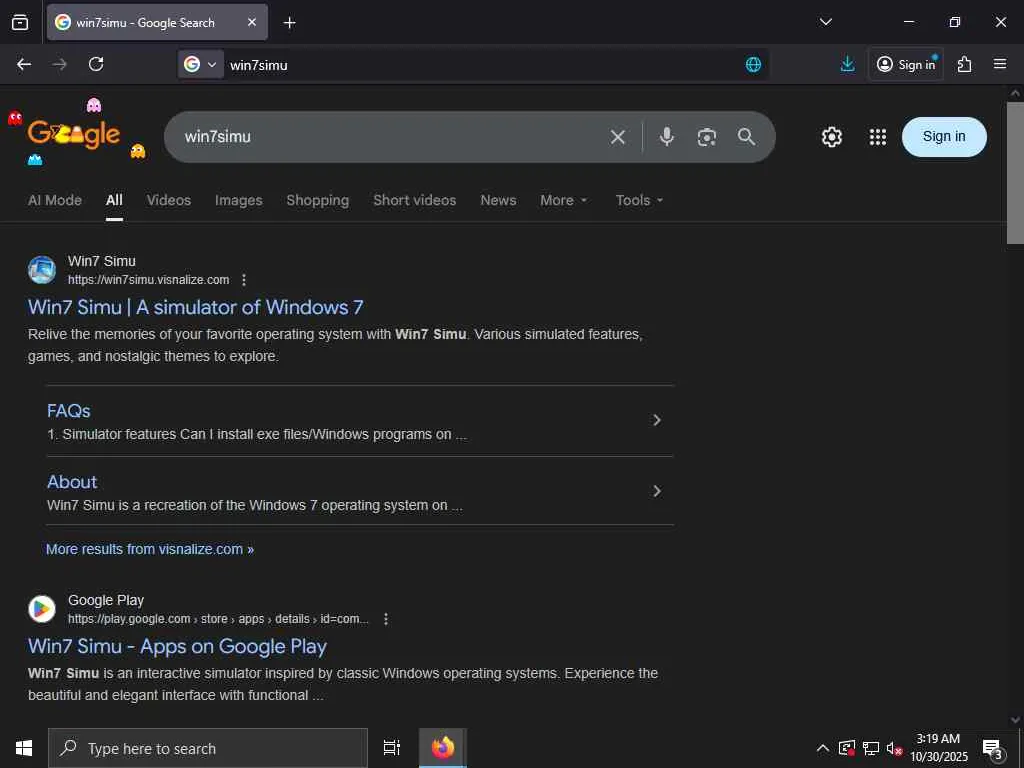This screenshot has width=1024, height=768.
Task: Open a new browser tab
Action: pyautogui.click(x=289, y=23)
